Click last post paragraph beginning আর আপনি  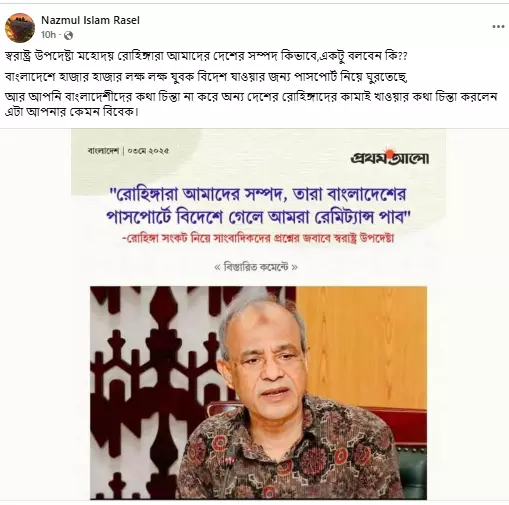pyautogui.click(x=251, y=104)
